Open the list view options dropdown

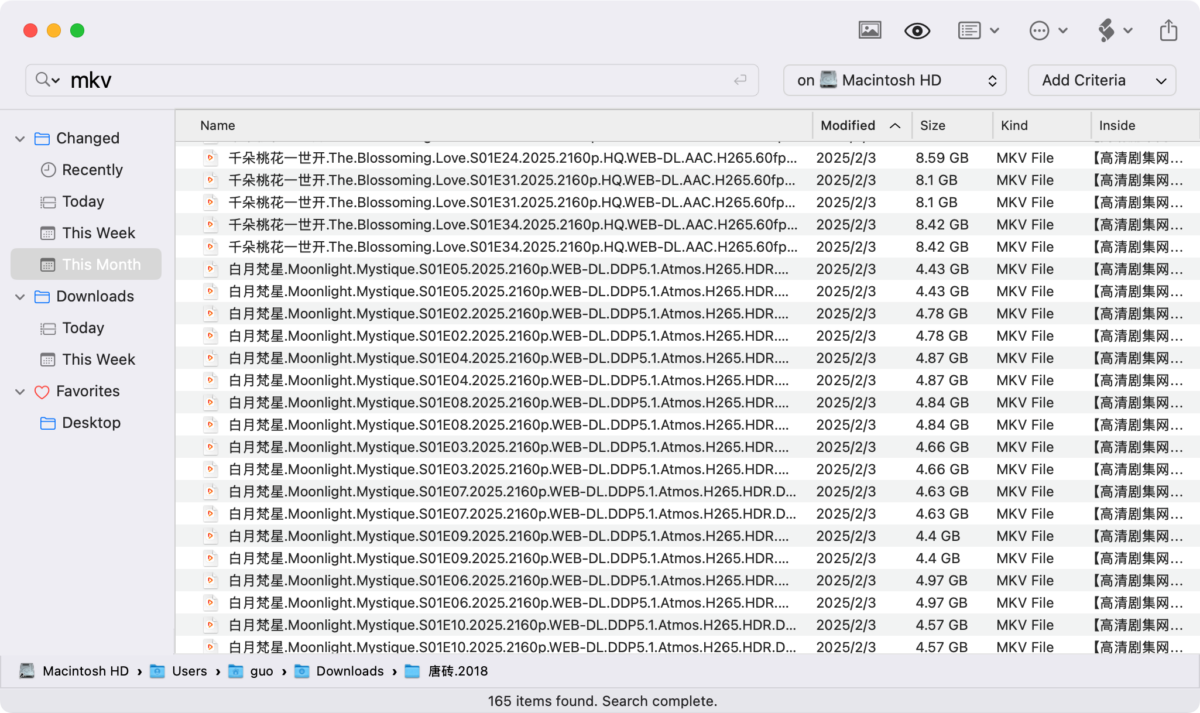pyautogui.click(x=979, y=31)
